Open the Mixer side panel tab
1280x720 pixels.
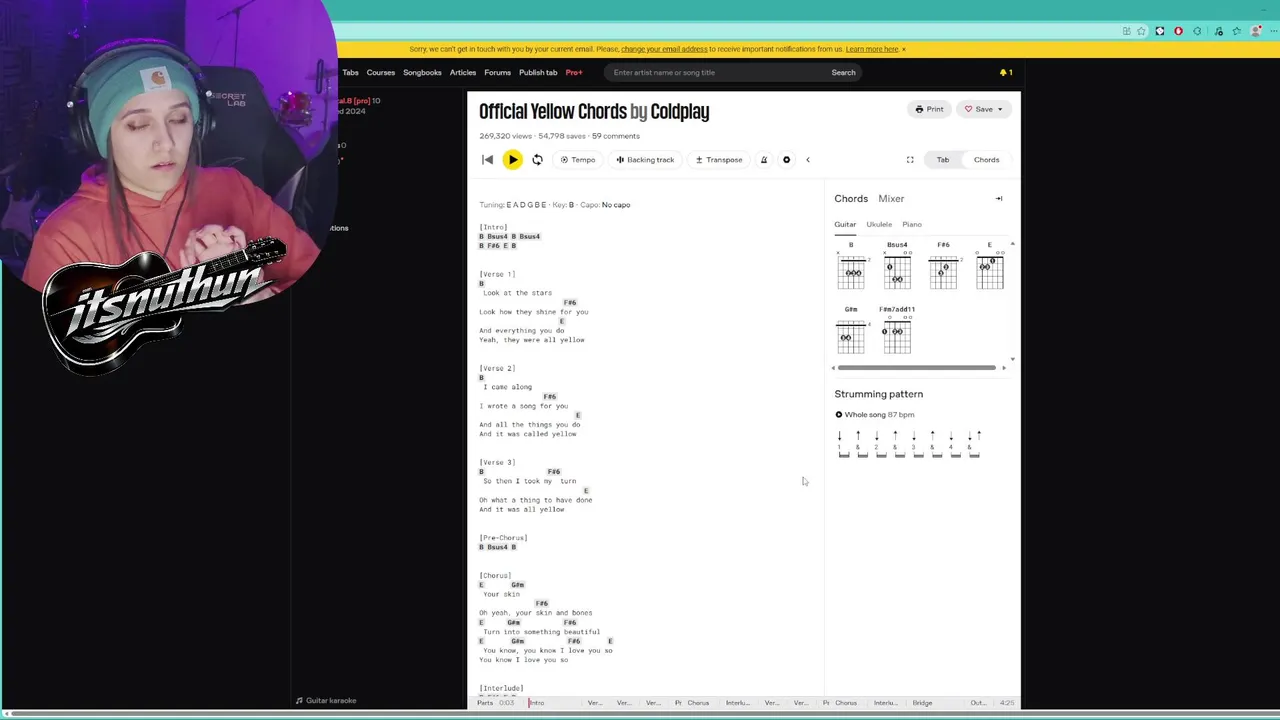point(891,199)
